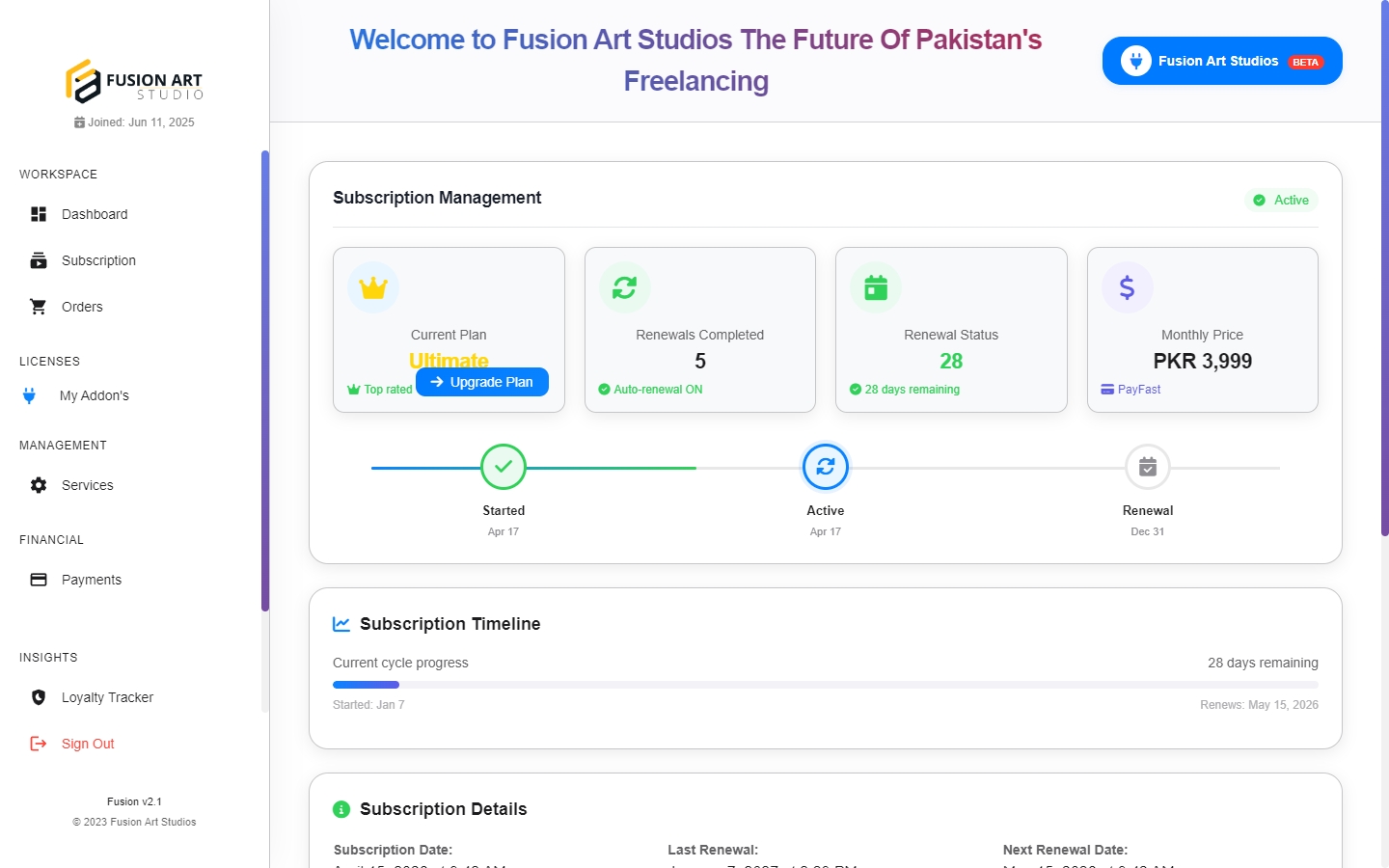Sign Out of the account
Image resolution: width=1389 pixels, height=868 pixels.
pyautogui.click(x=88, y=744)
